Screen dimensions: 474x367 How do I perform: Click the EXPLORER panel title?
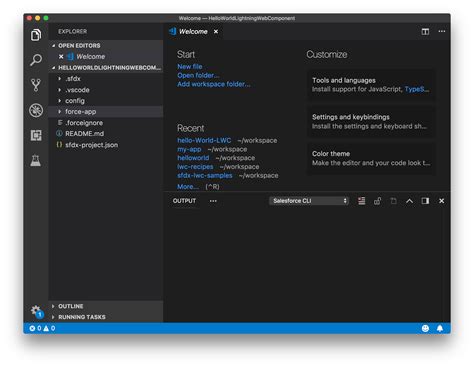73,31
